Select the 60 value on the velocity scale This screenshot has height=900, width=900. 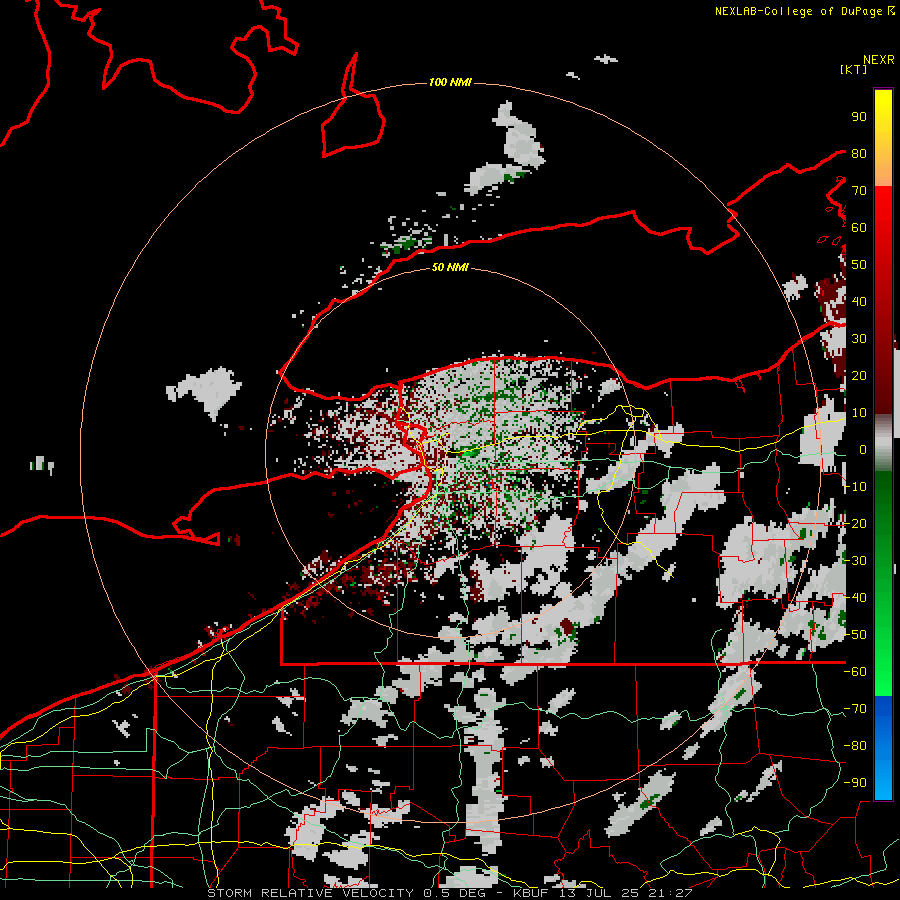pyautogui.click(x=859, y=228)
